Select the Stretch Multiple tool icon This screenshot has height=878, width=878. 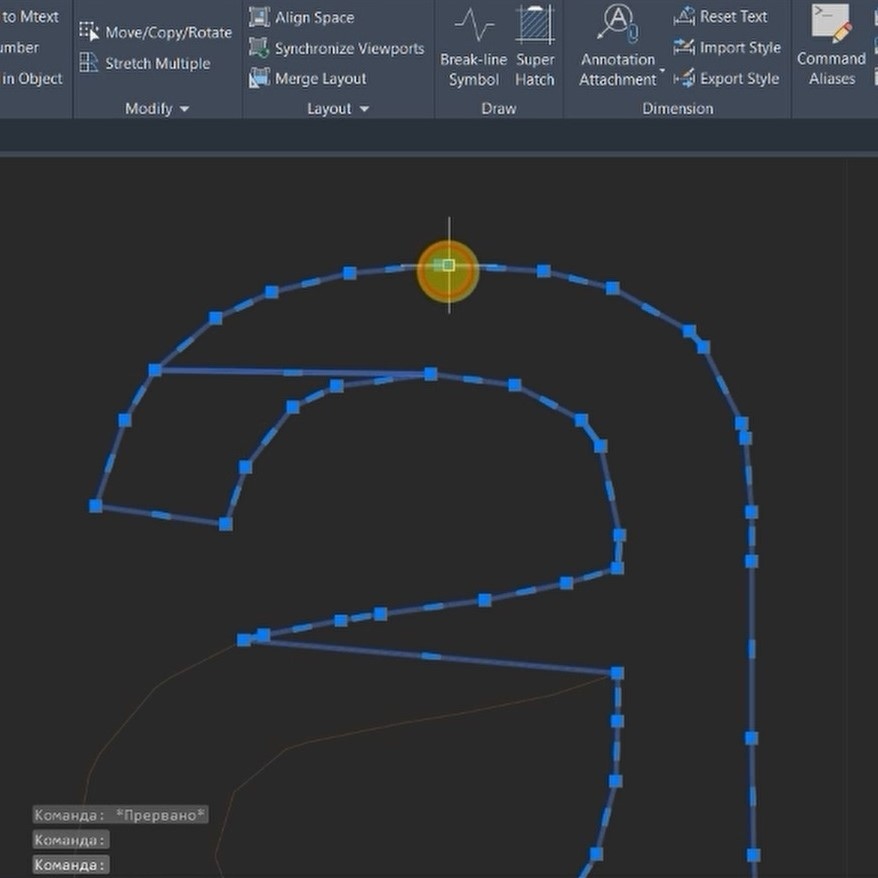(88, 63)
